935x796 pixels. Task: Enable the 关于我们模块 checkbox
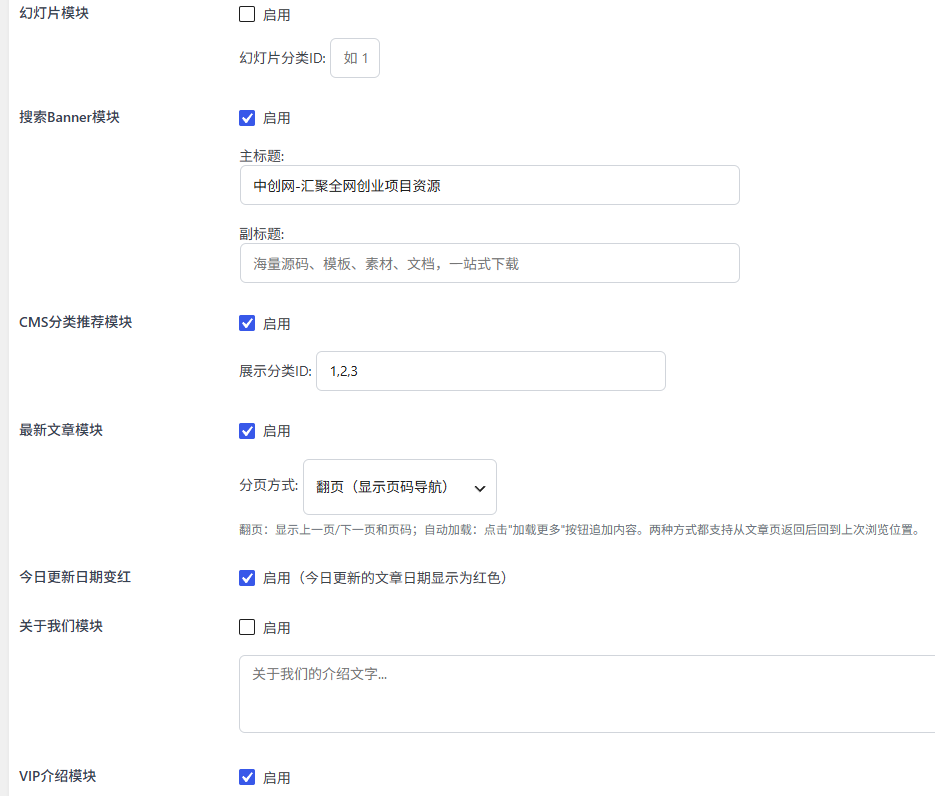(x=247, y=627)
